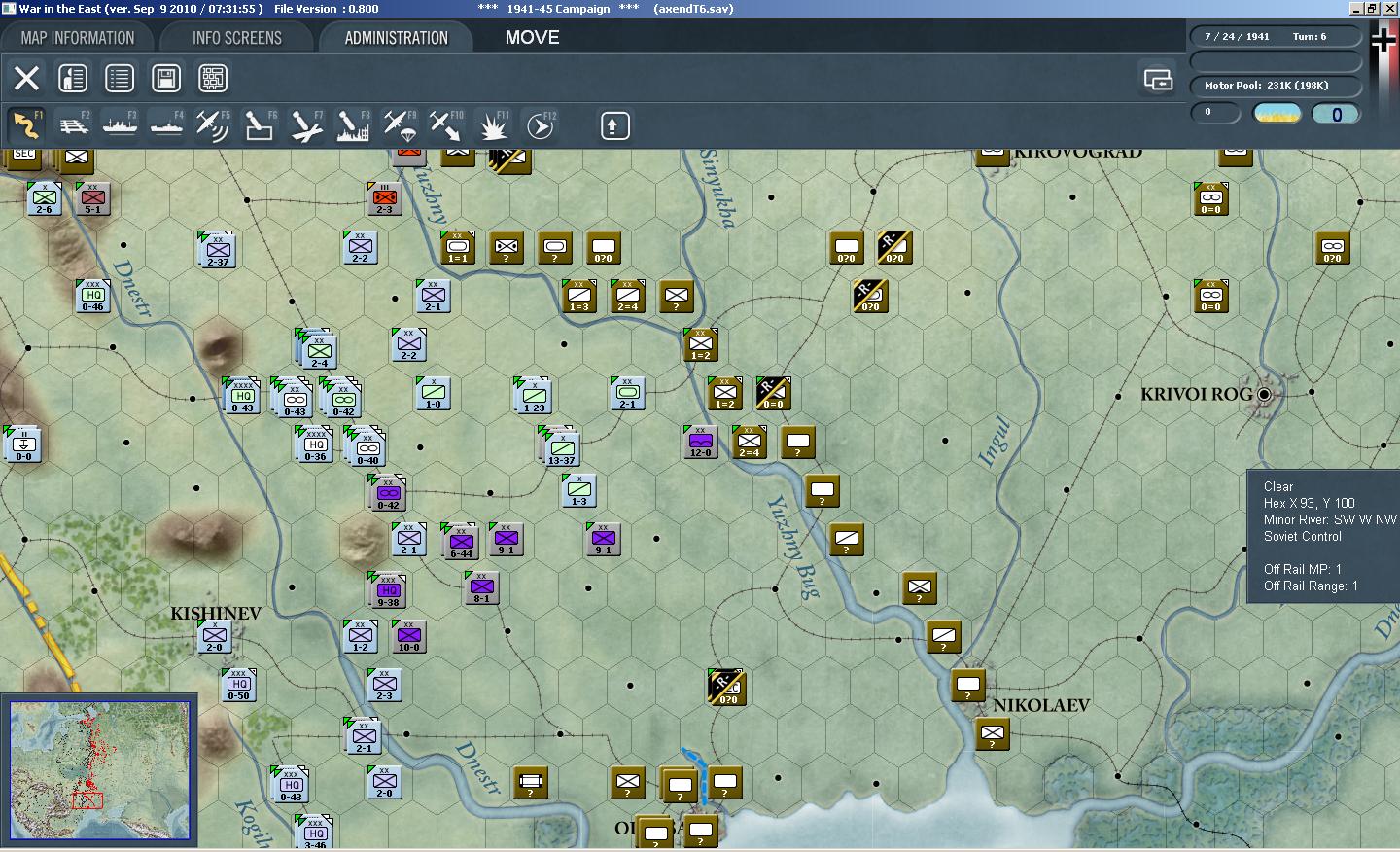Select Air transfer mode (F10) icon
This screenshot has width=1400, height=852.
tap(446, 126)
